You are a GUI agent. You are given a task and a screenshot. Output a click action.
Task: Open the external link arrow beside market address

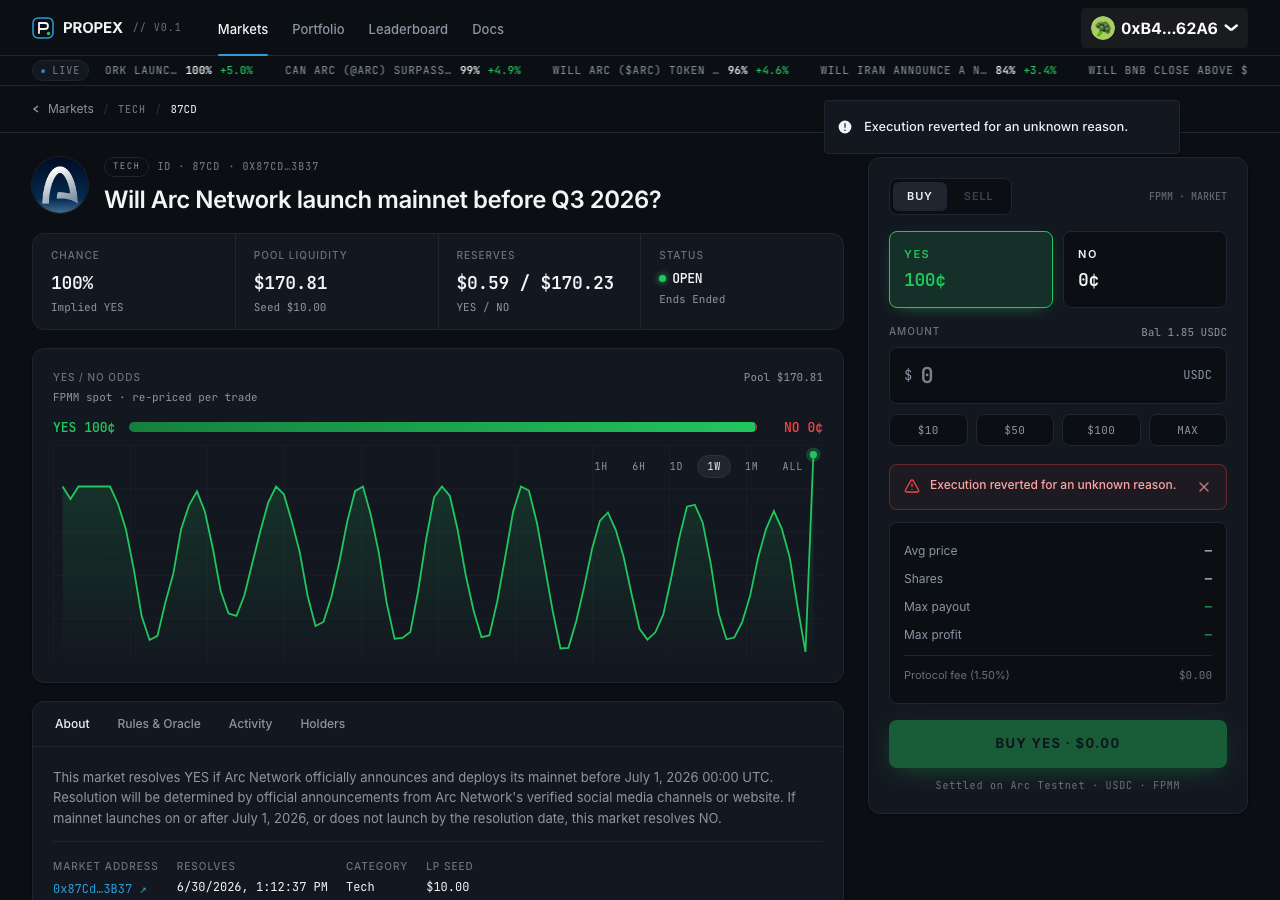(143, 889)
